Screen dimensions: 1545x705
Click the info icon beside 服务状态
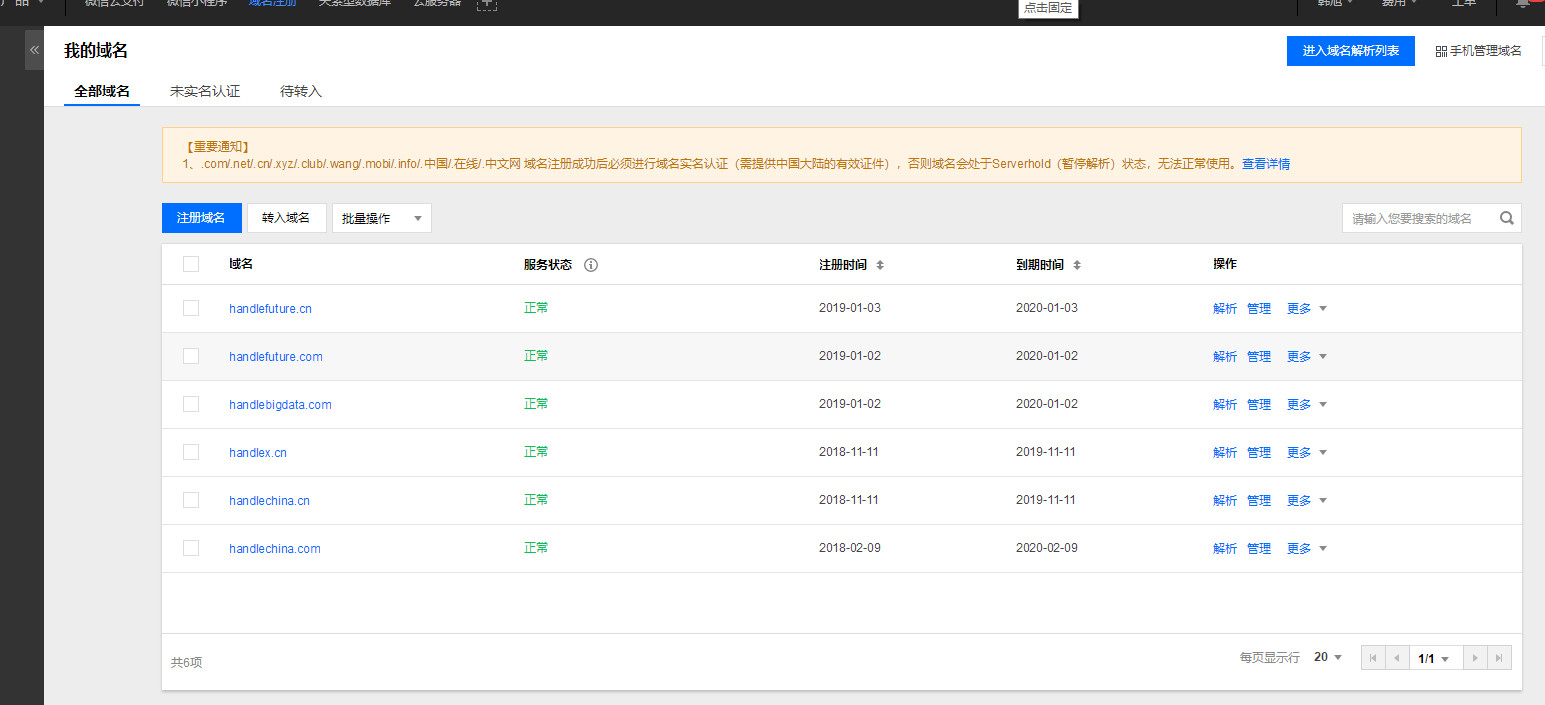(x=590, y=265)
